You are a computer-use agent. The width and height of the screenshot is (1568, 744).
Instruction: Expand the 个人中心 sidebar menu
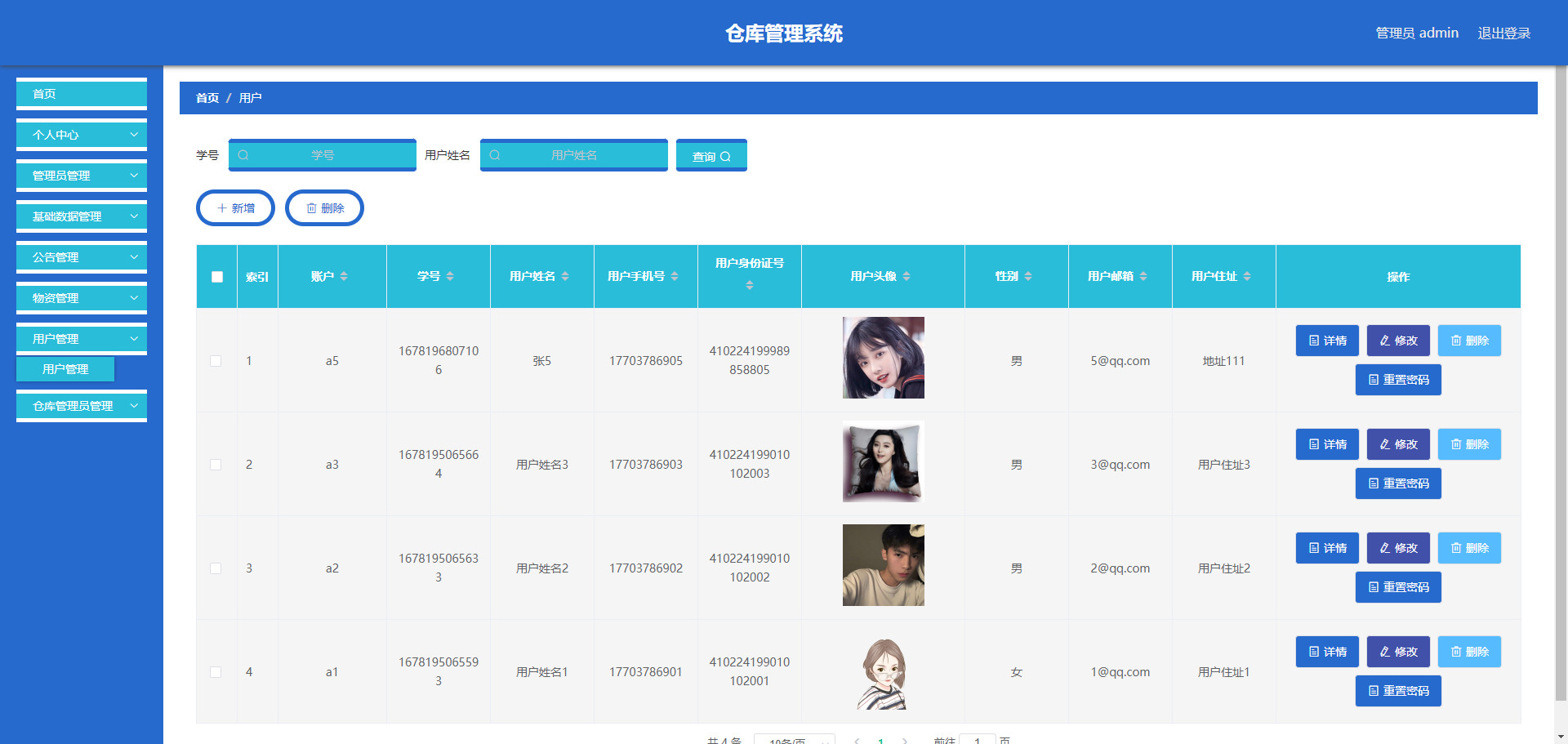point(82,135)
